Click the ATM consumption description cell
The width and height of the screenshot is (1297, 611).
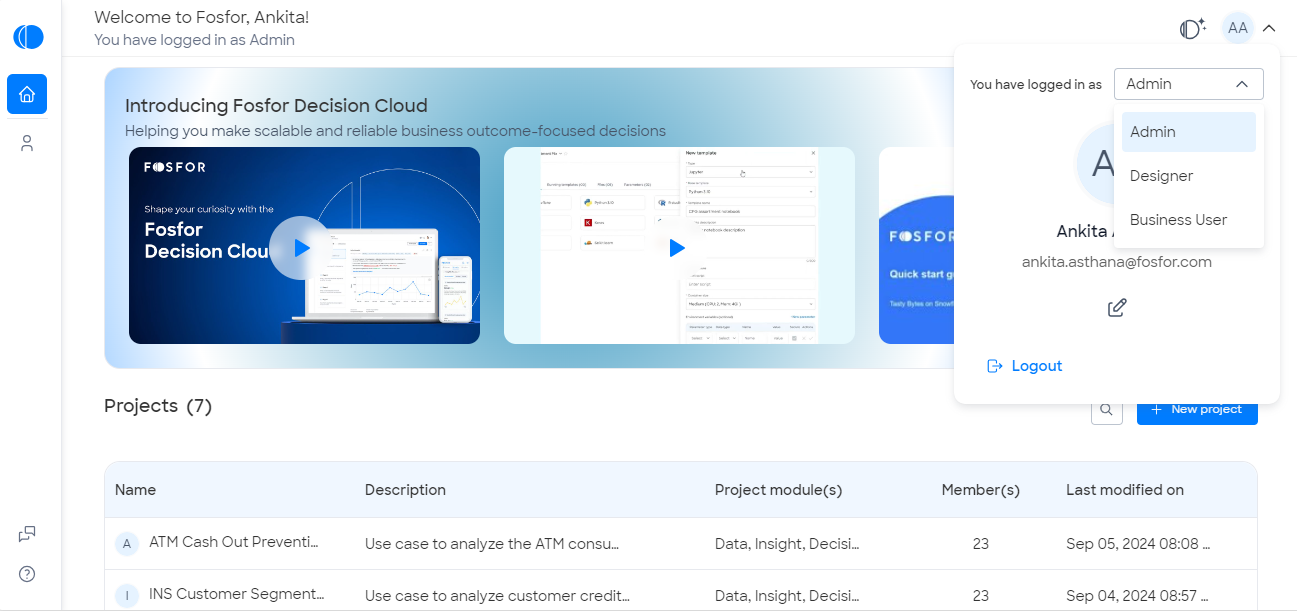click(492, 544)
